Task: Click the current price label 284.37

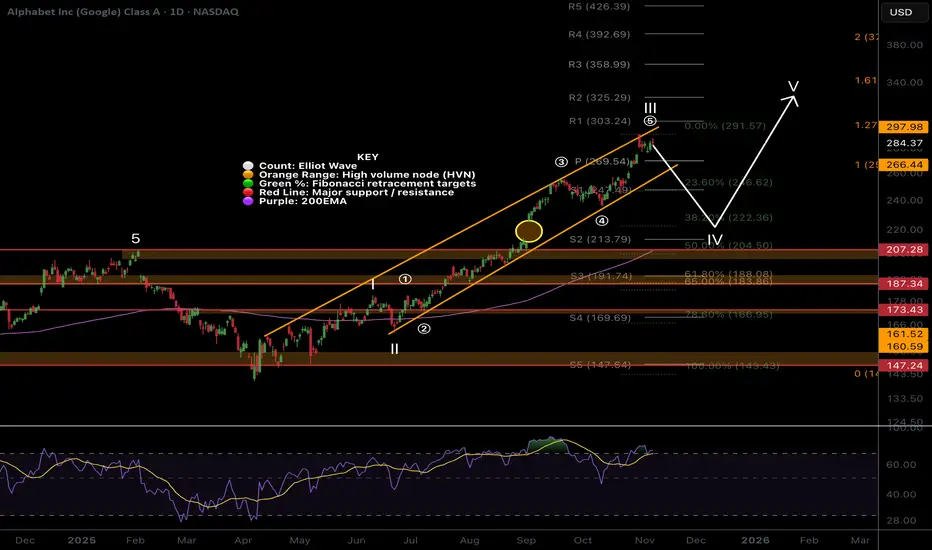Action: click(904, 143)
